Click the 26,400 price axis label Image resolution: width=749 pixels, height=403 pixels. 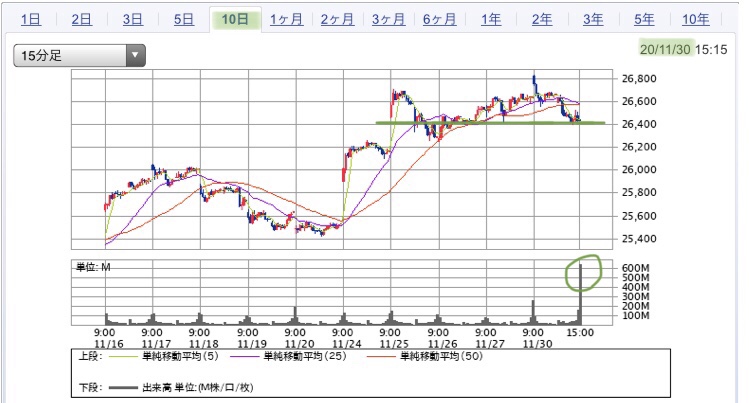click(x=639, y=124)
